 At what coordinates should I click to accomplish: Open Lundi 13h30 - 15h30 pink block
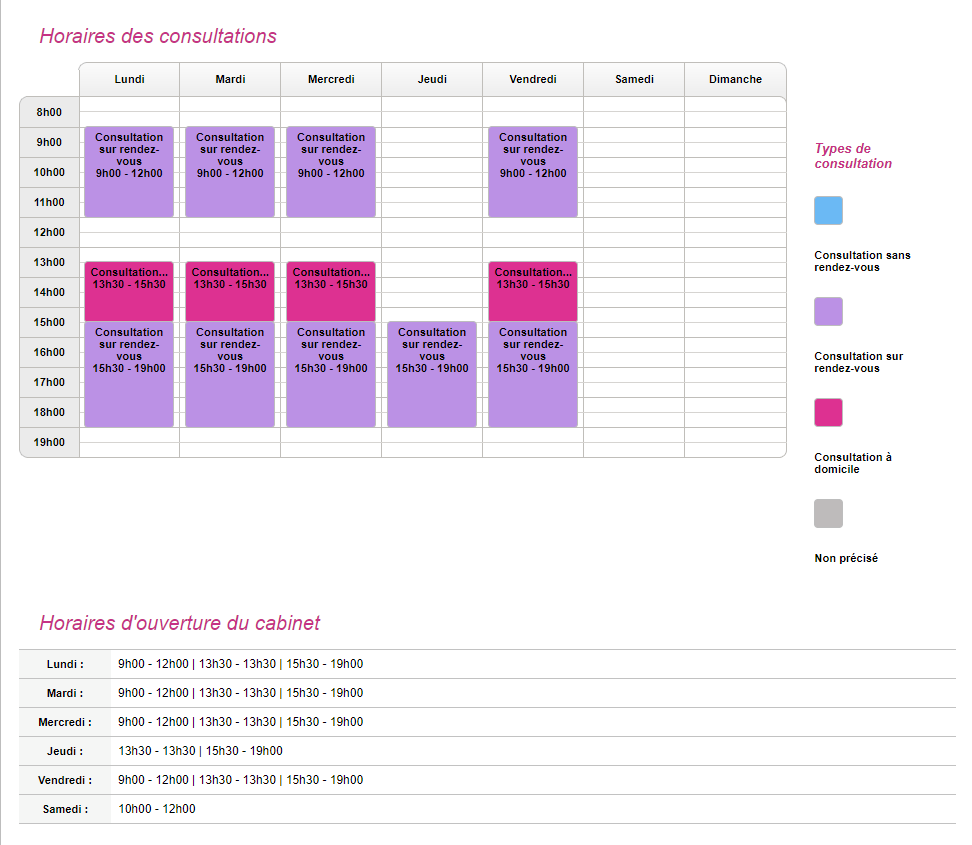pos(129,291)
